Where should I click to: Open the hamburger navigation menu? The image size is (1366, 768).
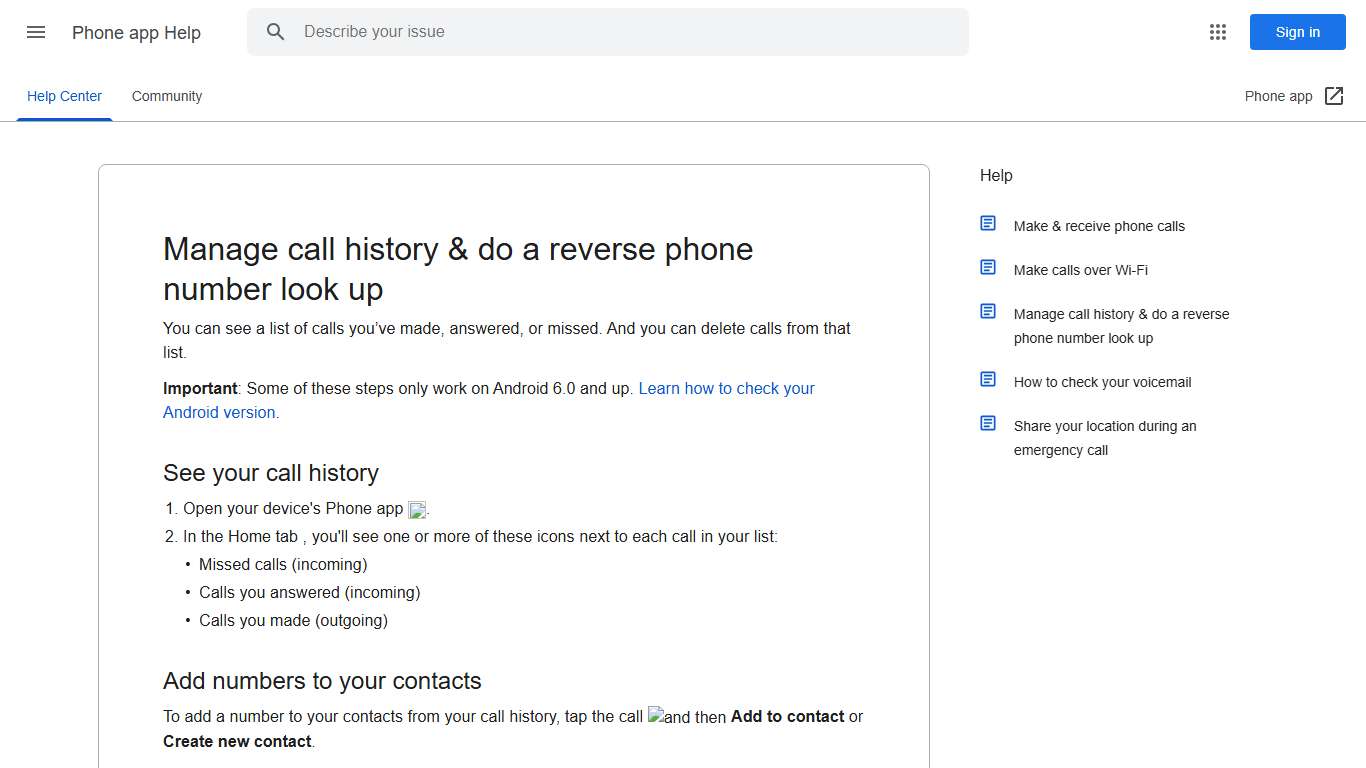[36, 32]
